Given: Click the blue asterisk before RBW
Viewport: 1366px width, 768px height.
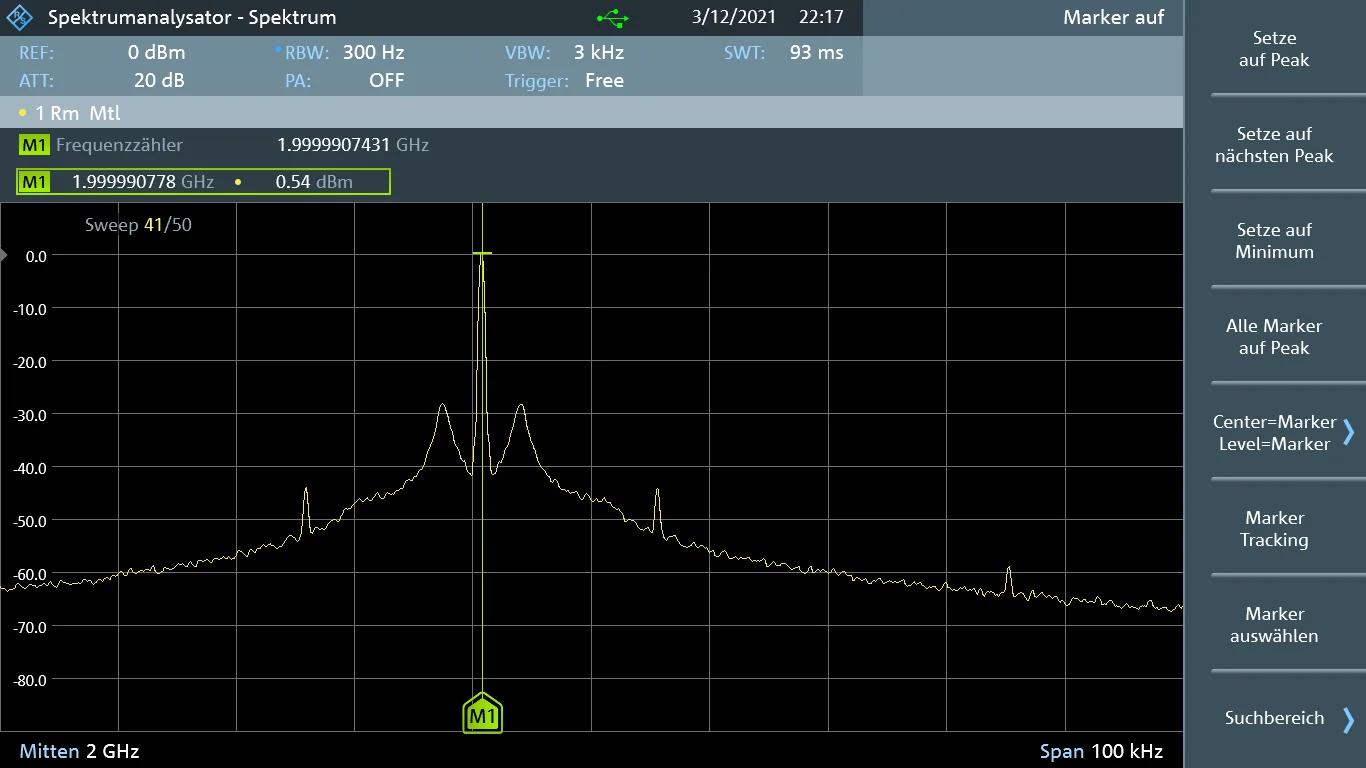Looking at the screenshot, I should 278,50.
